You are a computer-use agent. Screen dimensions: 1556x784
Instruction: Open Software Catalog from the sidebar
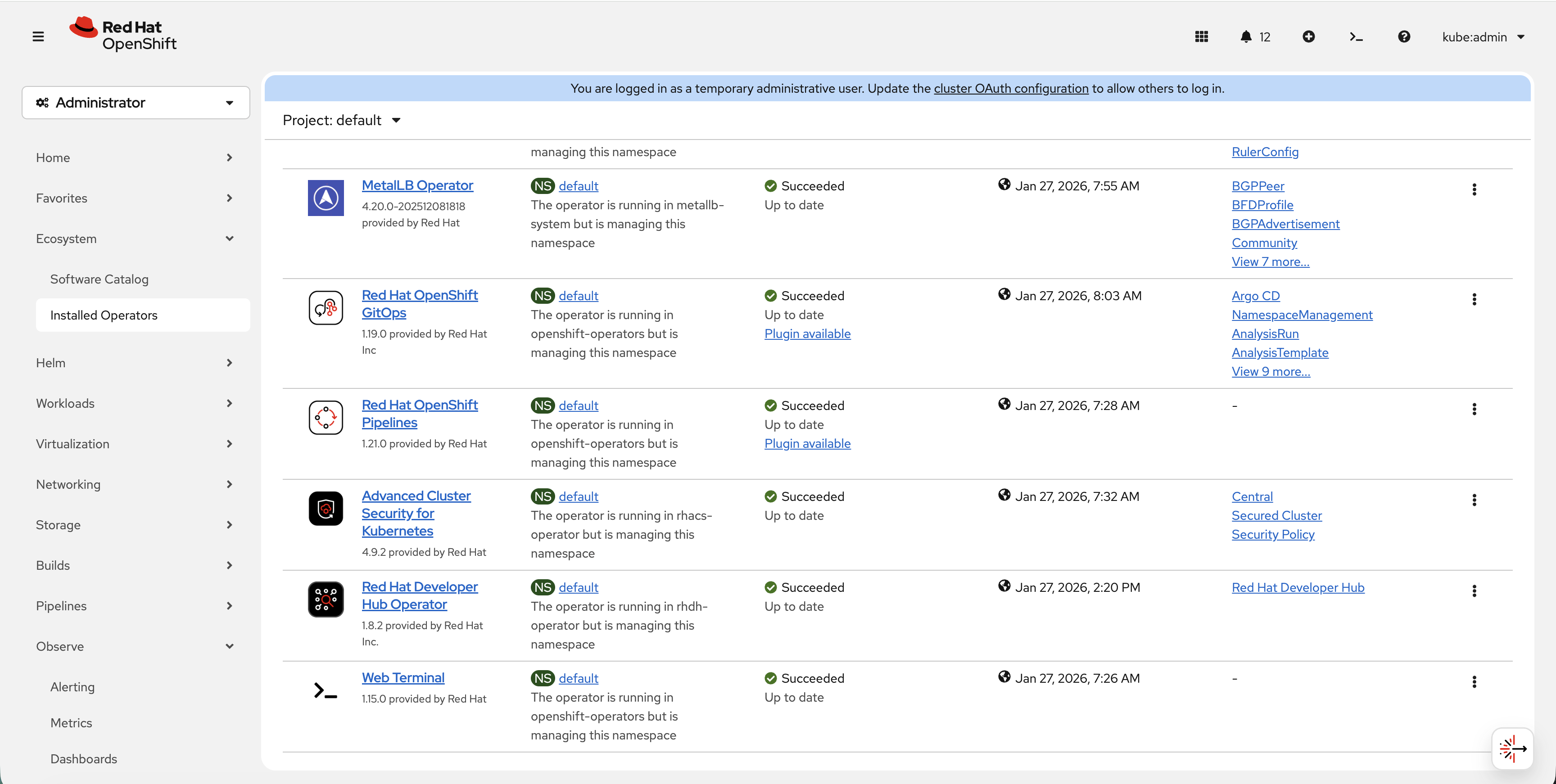(99, 279)
